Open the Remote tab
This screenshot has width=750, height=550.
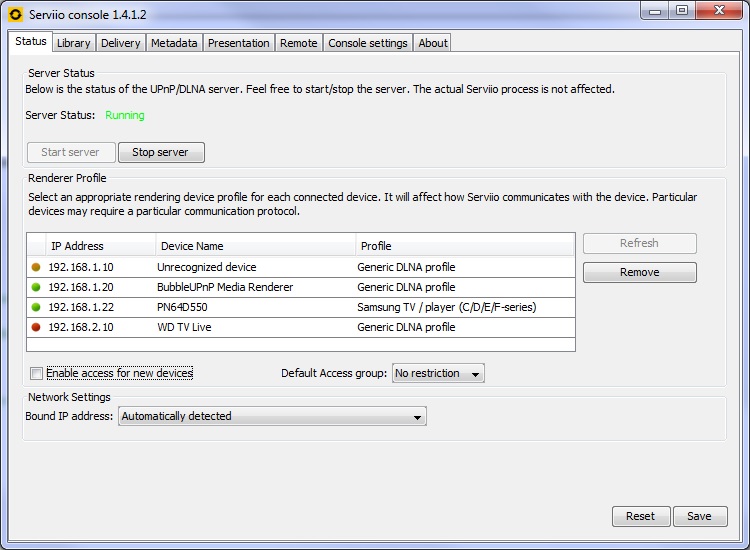pos(299,43)
